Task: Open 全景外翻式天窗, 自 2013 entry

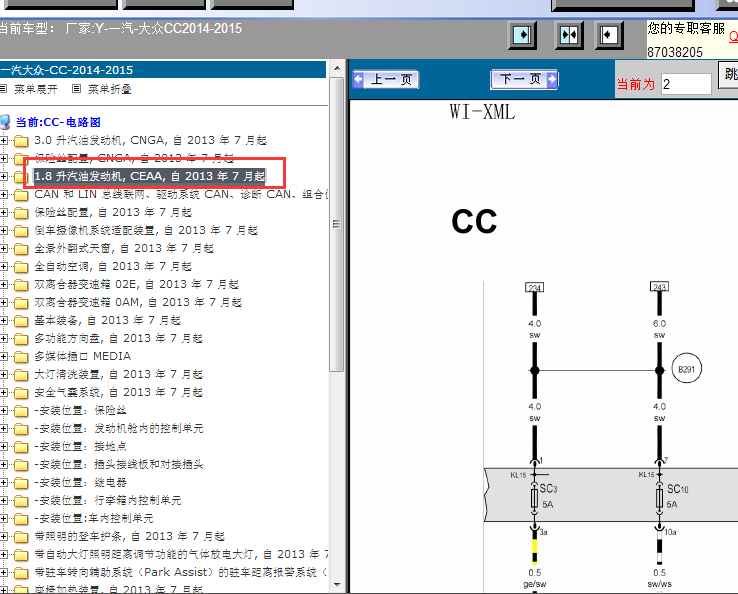Action: pos(124,248)
